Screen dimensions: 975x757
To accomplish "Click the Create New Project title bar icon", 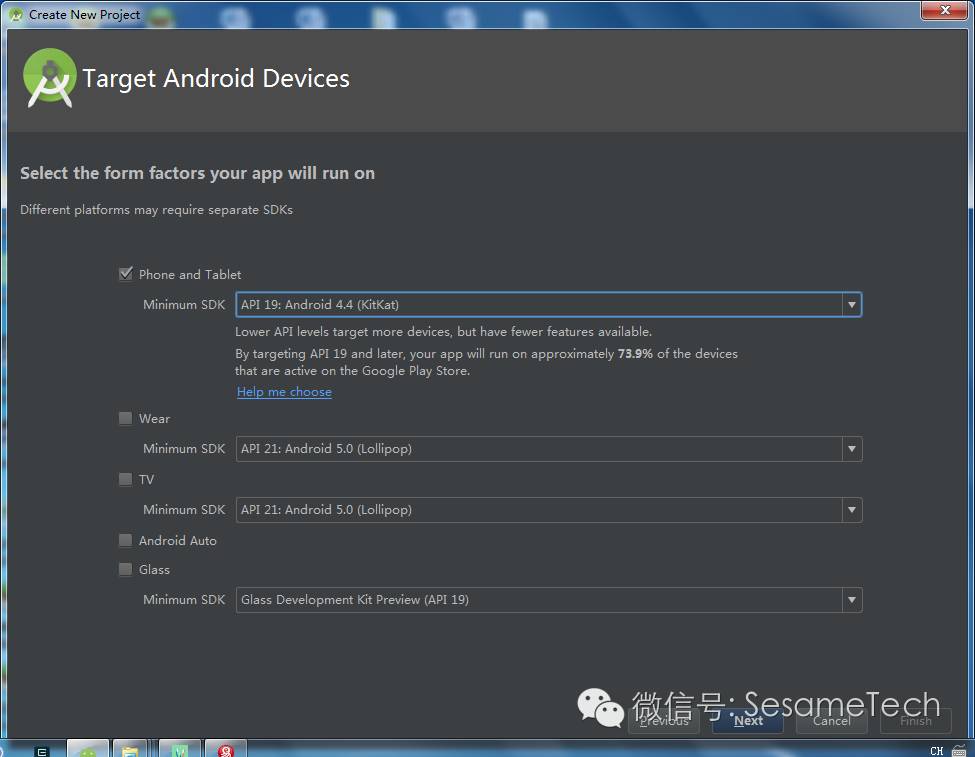I will pyautogui.click(x=16, y=14).
